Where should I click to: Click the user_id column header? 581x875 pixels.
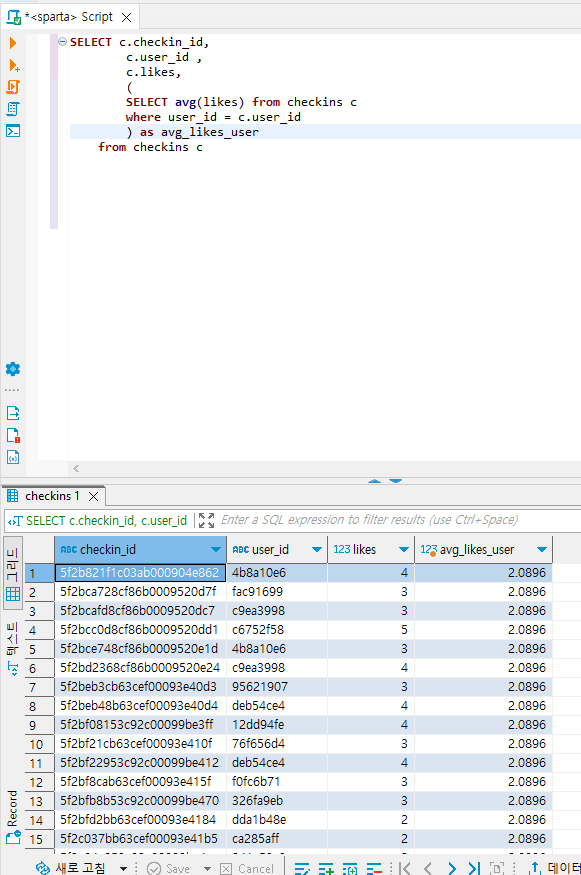pyautogui.click(x=277, y=550)
